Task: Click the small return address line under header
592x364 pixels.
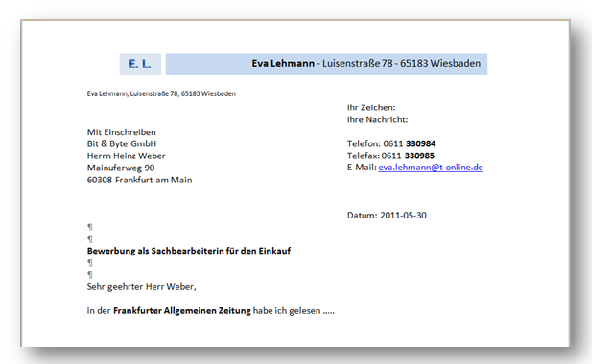Action: [x=161, y=94]
